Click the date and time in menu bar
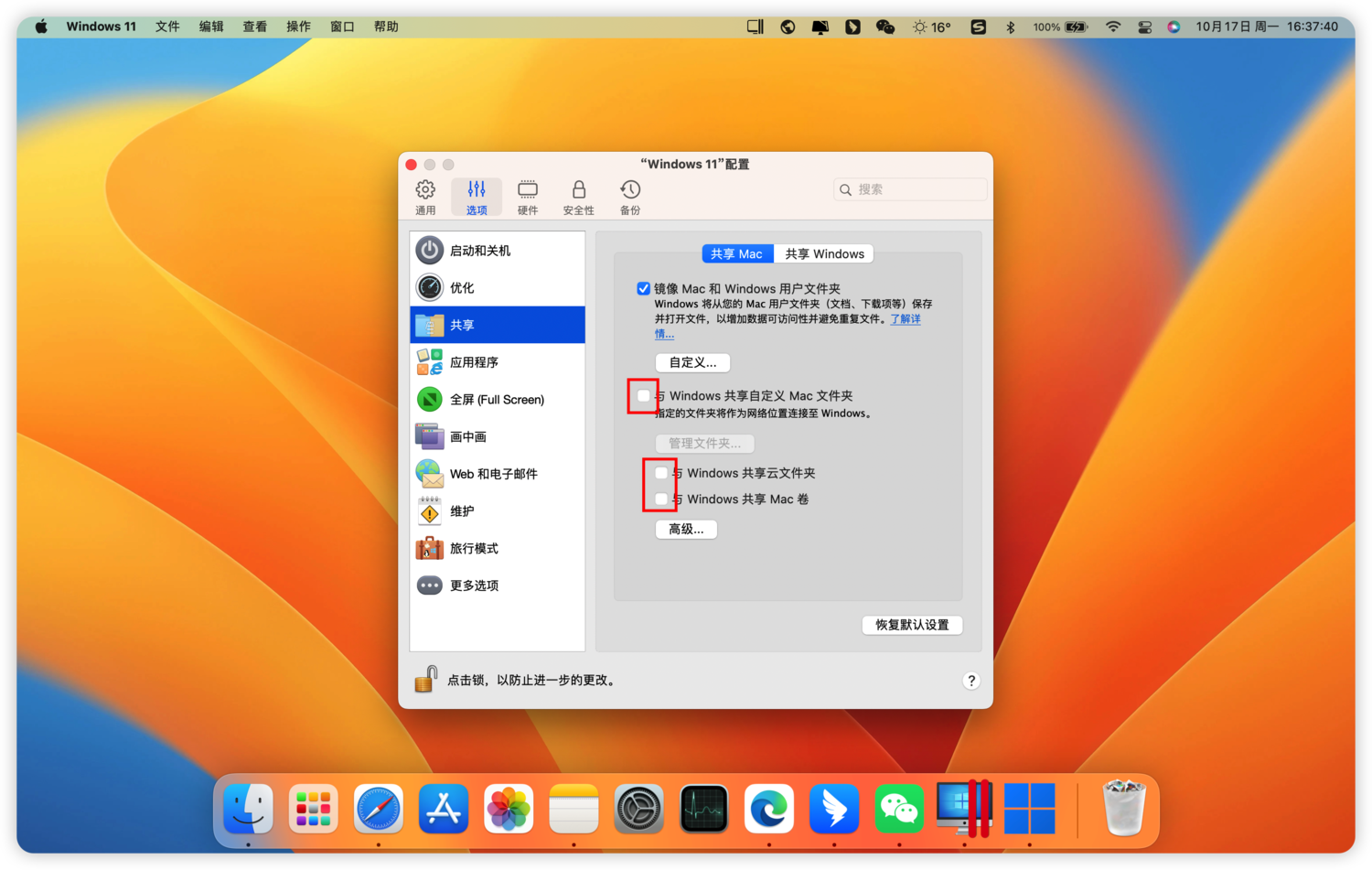The image size is (1372, 870). tap(1267, 27)
